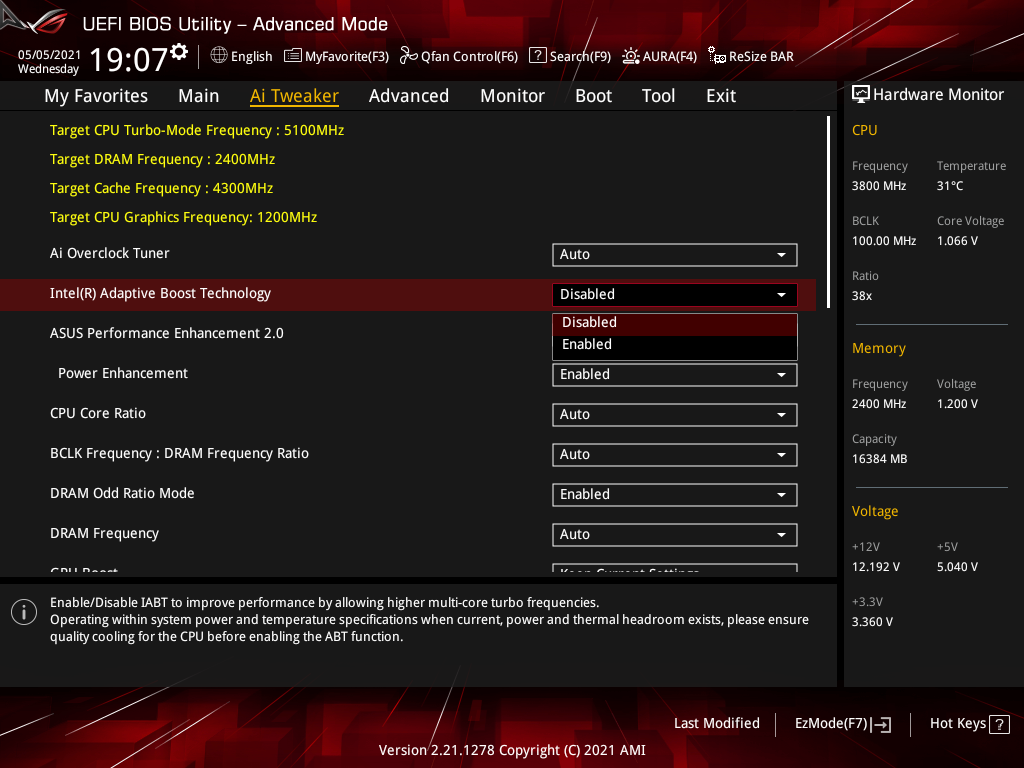Collapse Intel Adaptive Boost Technology dropdown
Viewport: 1024px width, 768px height.
675,295
